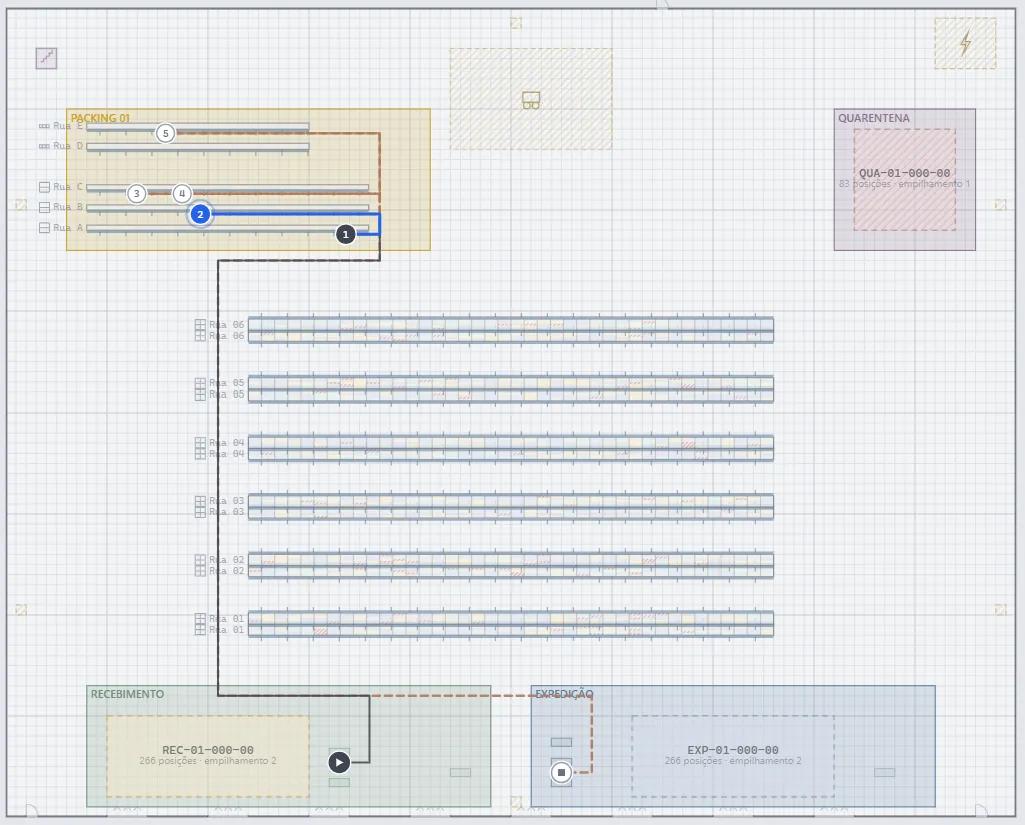Click the route start play marker

(x=339, y=762)
